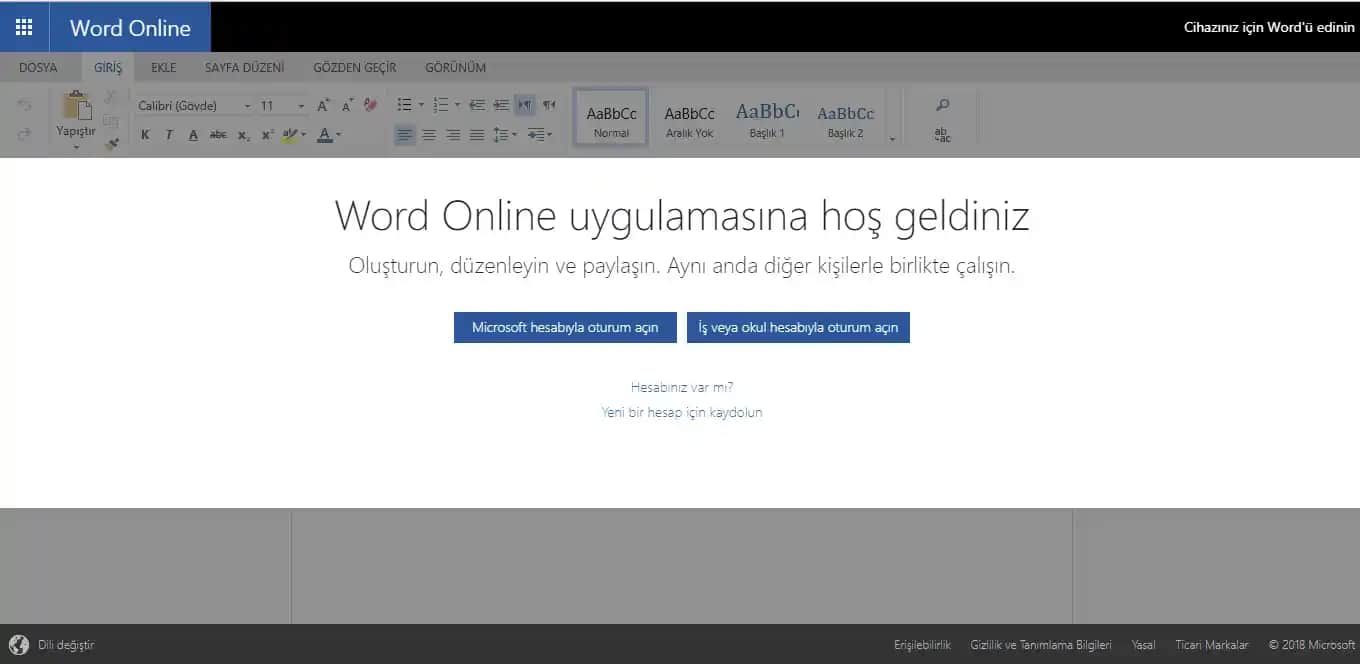This screenshot has height=664, width=1360.
Task: Open the GÖZDEN GEÇİR tab
Action: click(354, 67)
